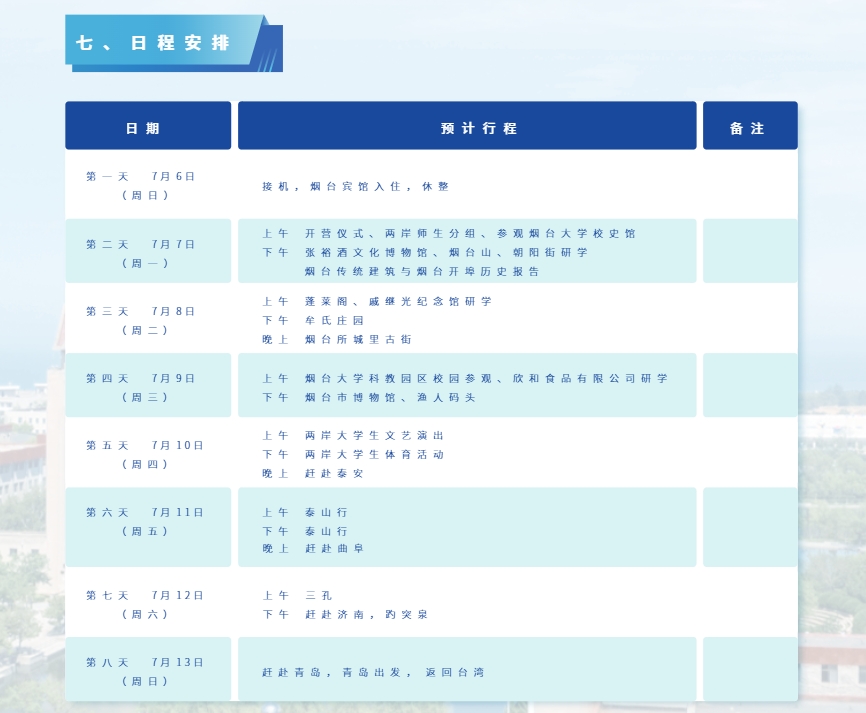866x713 pixels.
Task: Click the 第二天 7月7日 date cell
Action: 148,251
